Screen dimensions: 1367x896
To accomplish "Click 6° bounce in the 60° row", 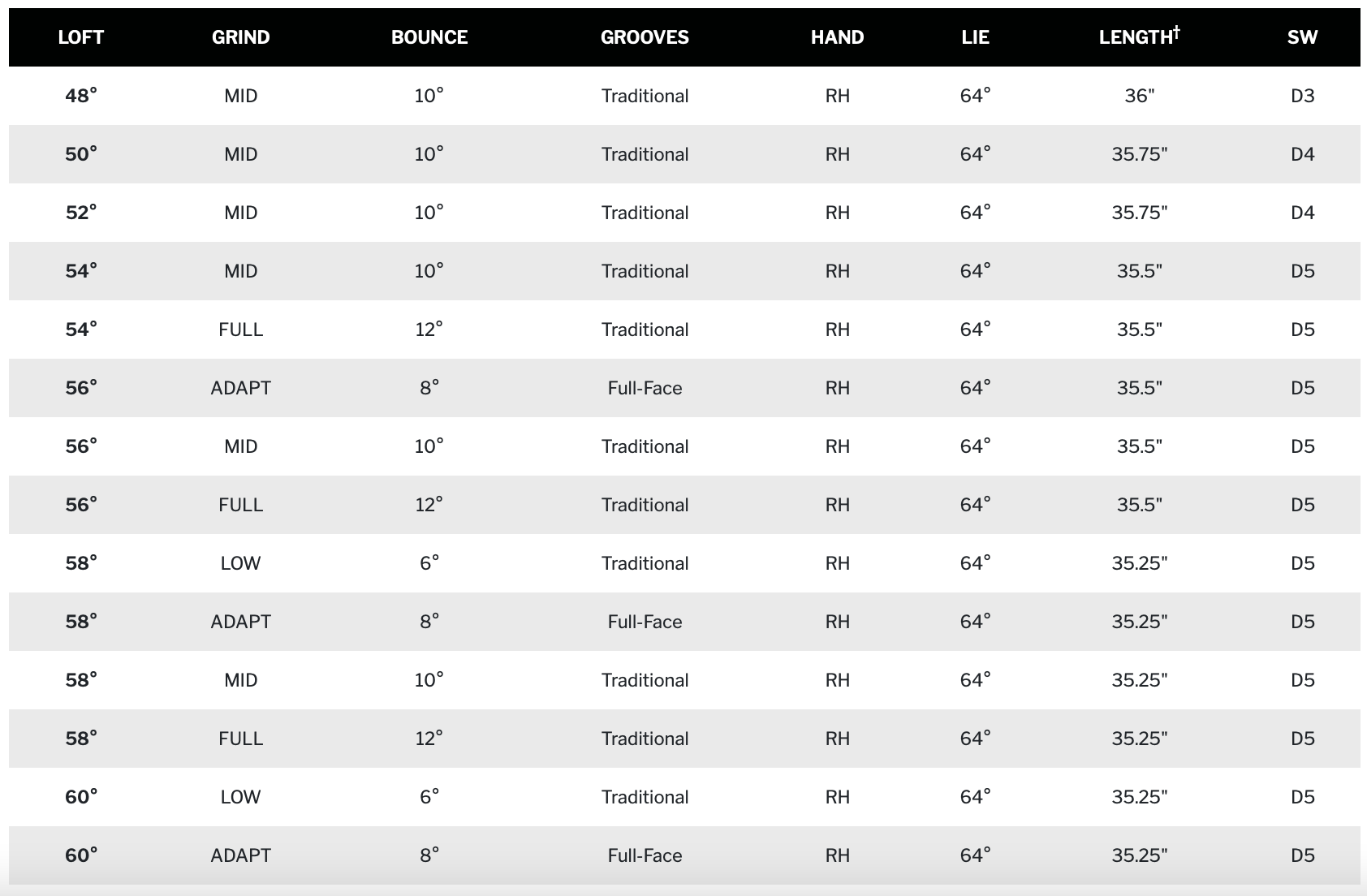I will 429,797.
